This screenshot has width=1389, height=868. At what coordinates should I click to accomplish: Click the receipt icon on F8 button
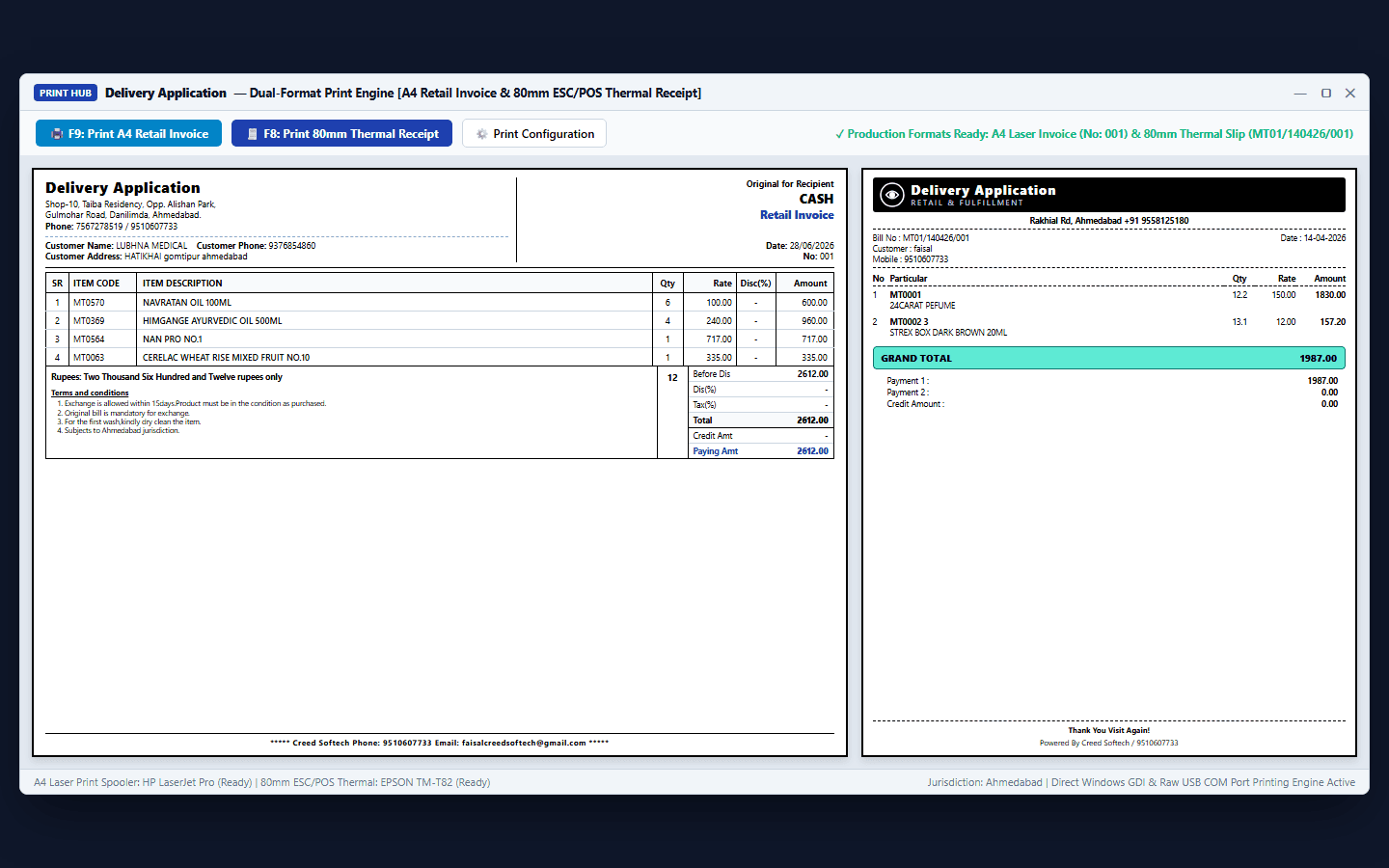(x=252, y=134)
